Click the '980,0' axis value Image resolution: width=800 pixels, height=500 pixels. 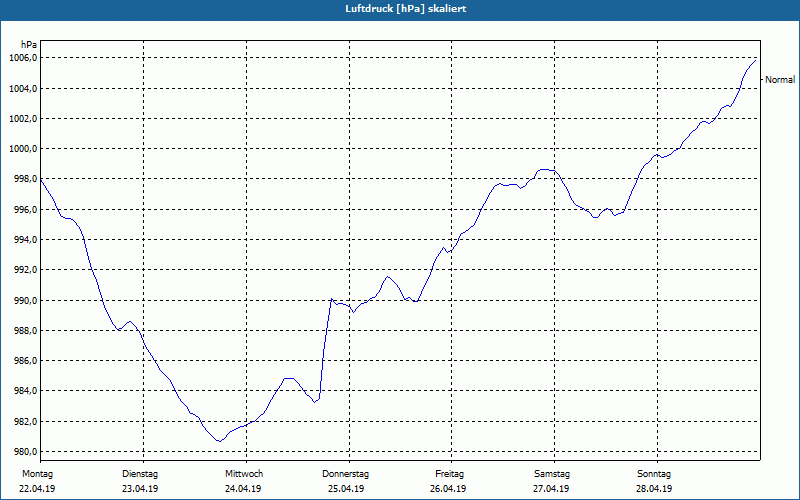tap(25, 452)
